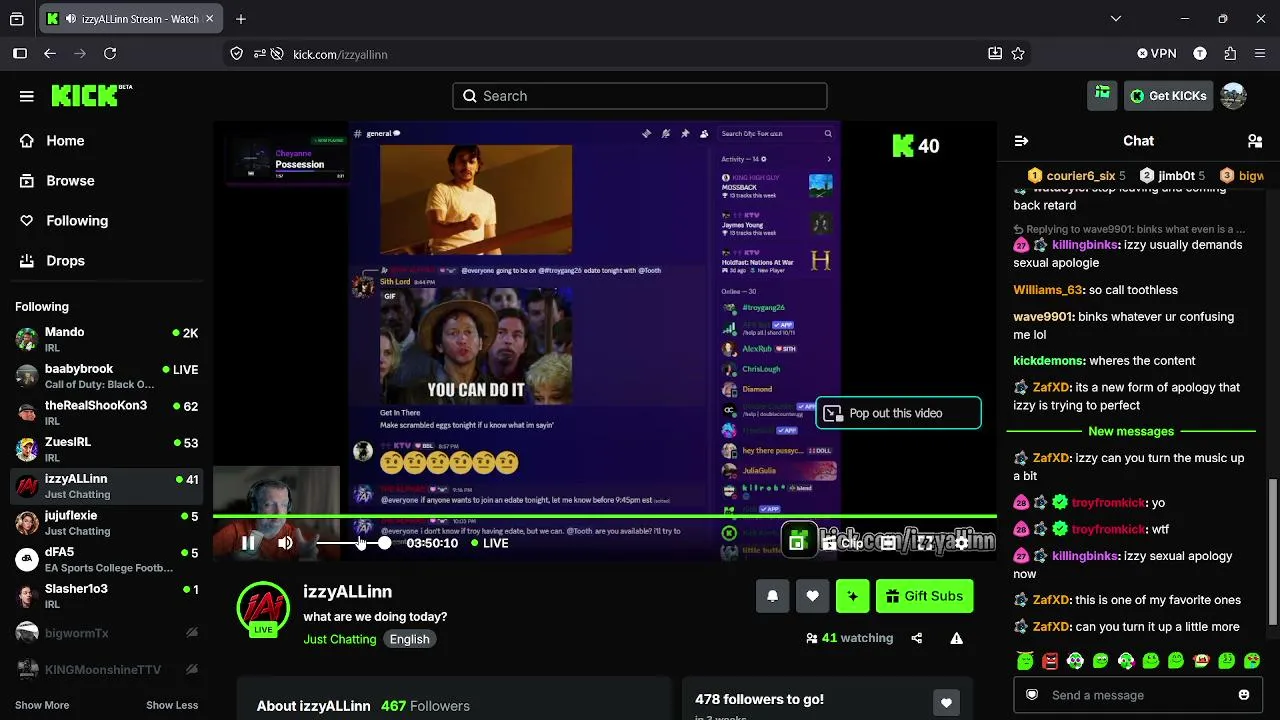Jump to LIVE in the video player
This screenshot has width=1280, height=720.
[x=490, y=543]
